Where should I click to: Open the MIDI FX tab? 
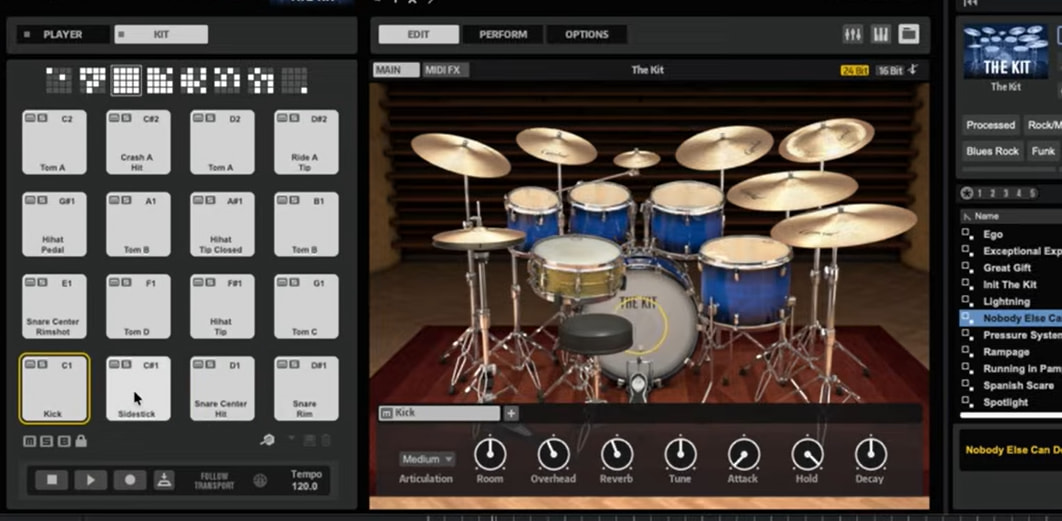pyautogui.click(x=443, y=70)
